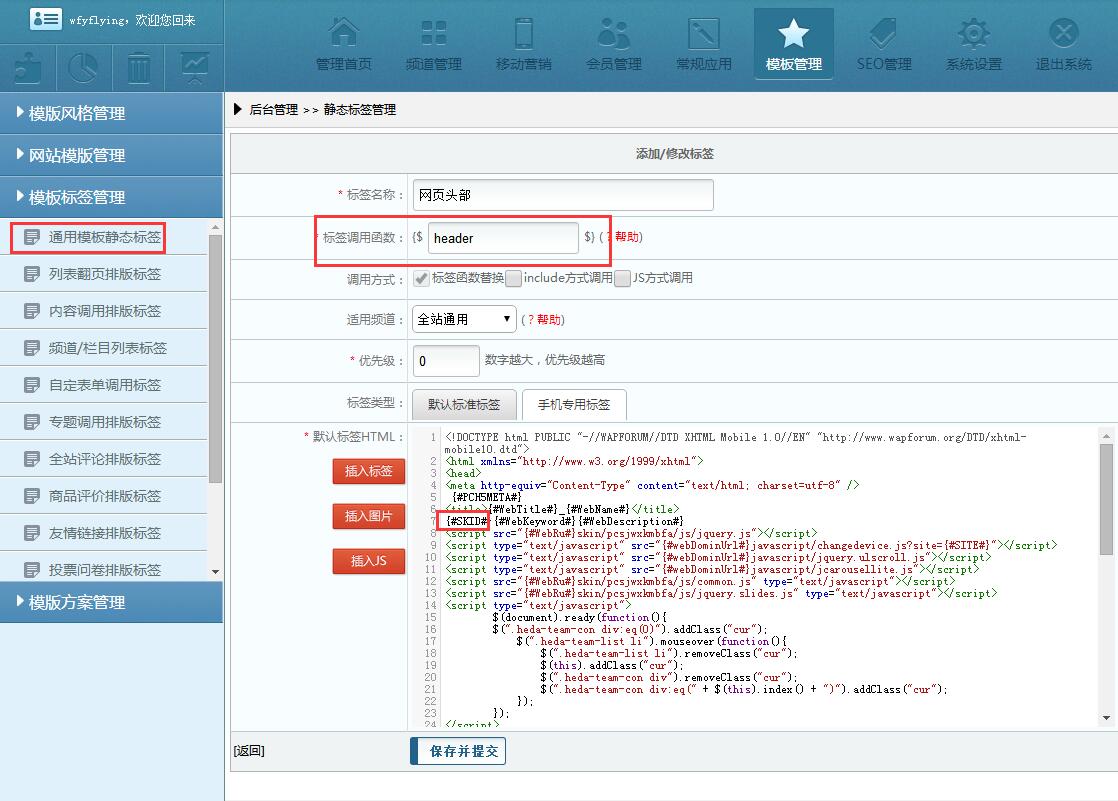Toggle the 标签函数替换 checkbox
Screen dimensions: 1118x801
point(421,279)
